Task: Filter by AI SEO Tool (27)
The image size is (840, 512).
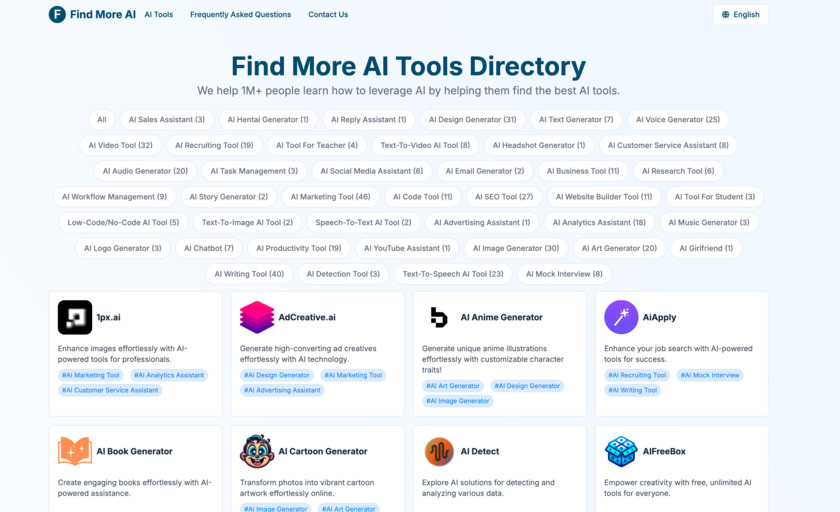Action: tap(504, 197)
